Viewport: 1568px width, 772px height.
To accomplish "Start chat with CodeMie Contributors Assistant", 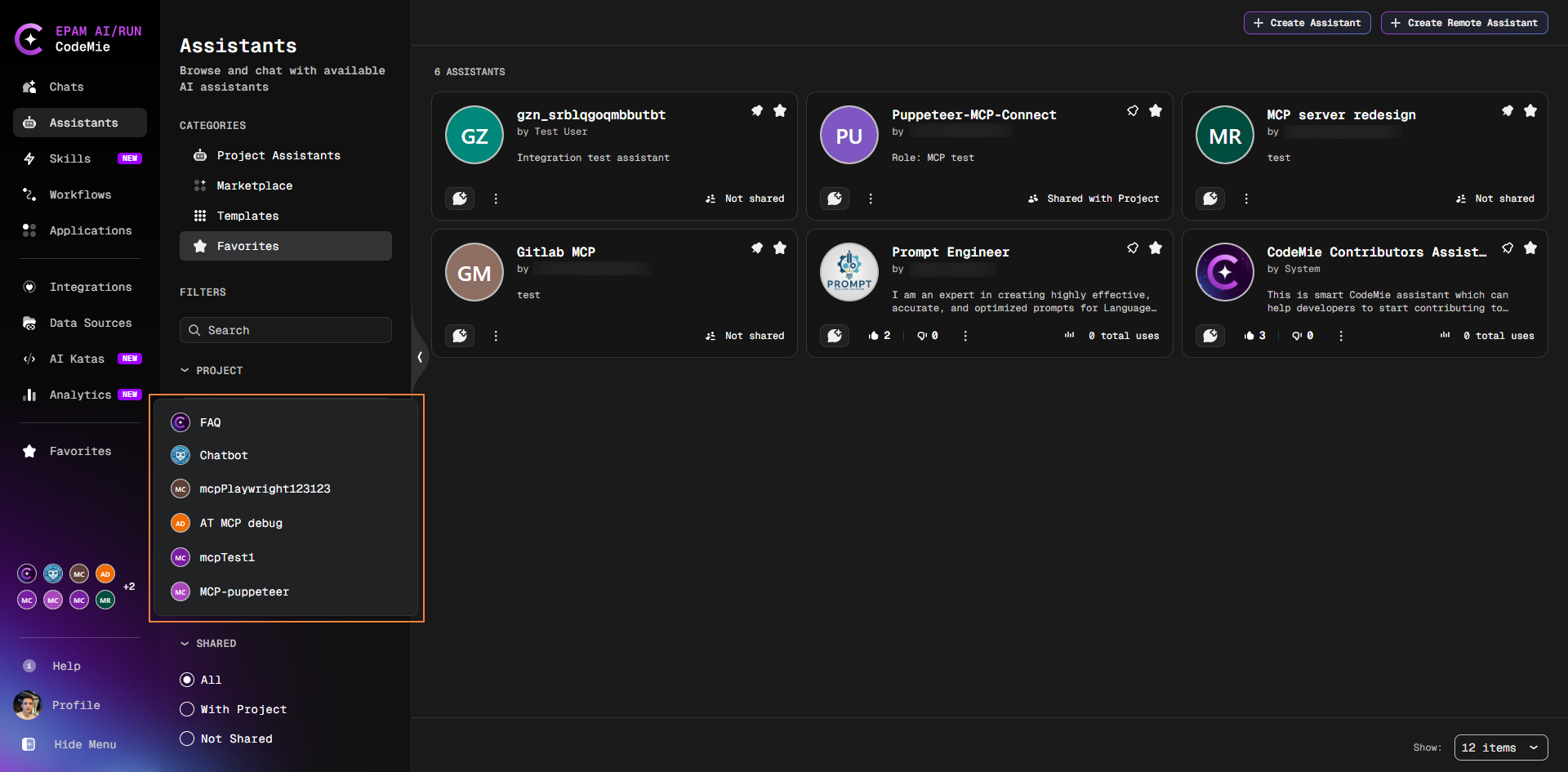I will click(1210, 336).
